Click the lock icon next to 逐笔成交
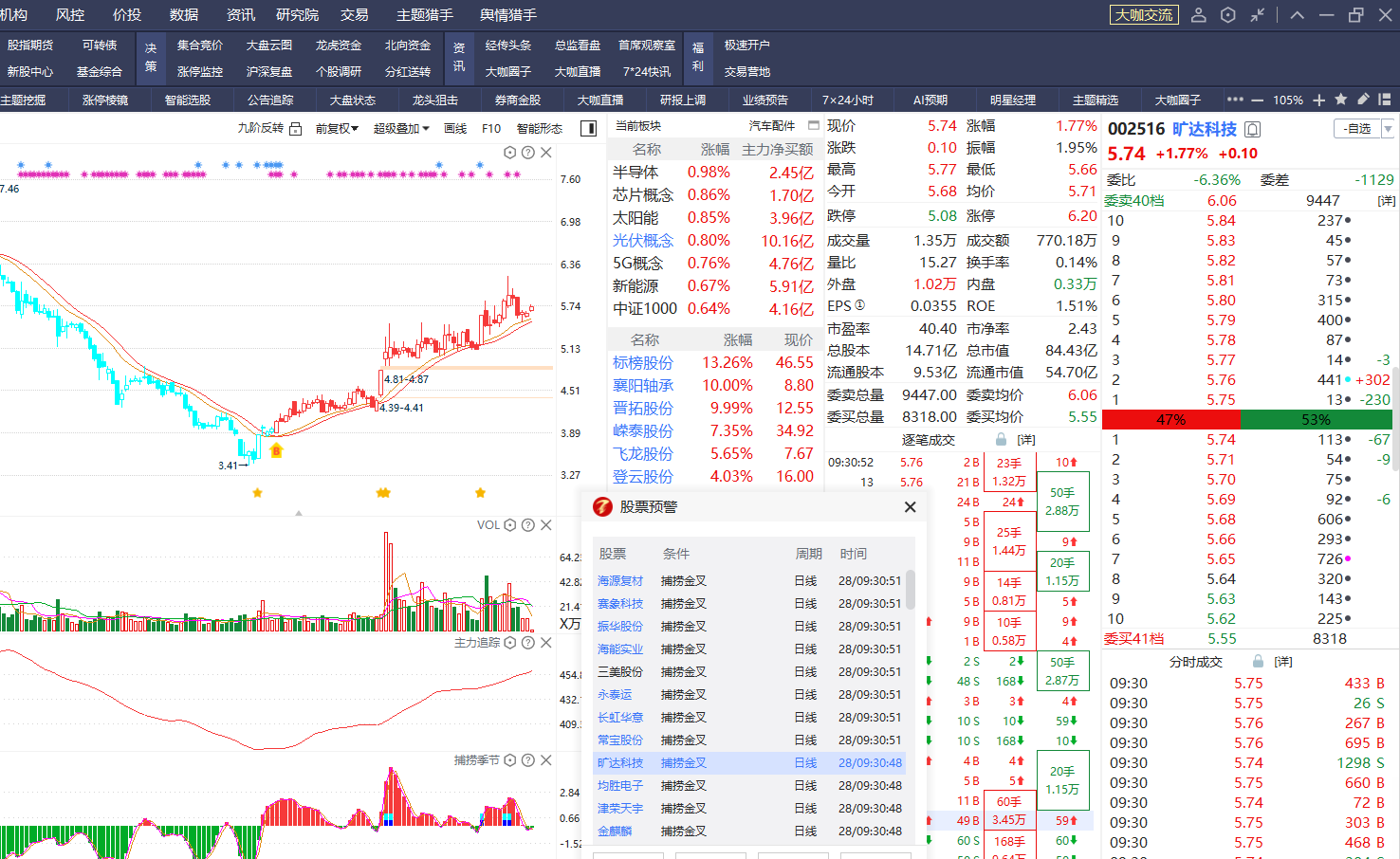1400x859 pixels. tap(1001, 440)
